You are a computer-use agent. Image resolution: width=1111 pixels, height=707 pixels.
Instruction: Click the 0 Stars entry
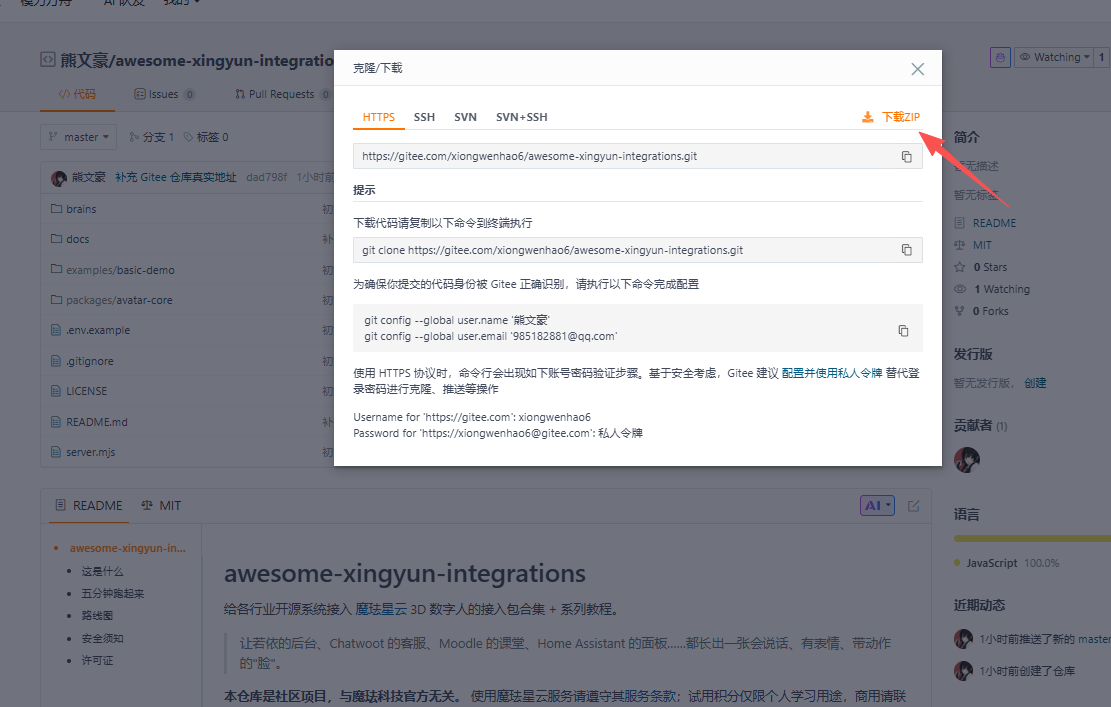pos(990,267)
